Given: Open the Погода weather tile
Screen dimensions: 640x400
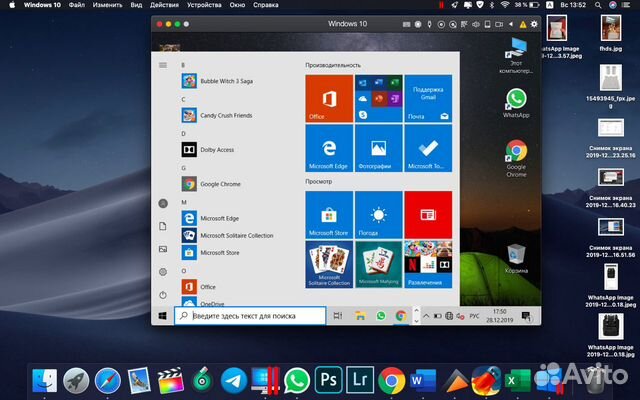Looking at the screenshot, I should coord(378,215).
